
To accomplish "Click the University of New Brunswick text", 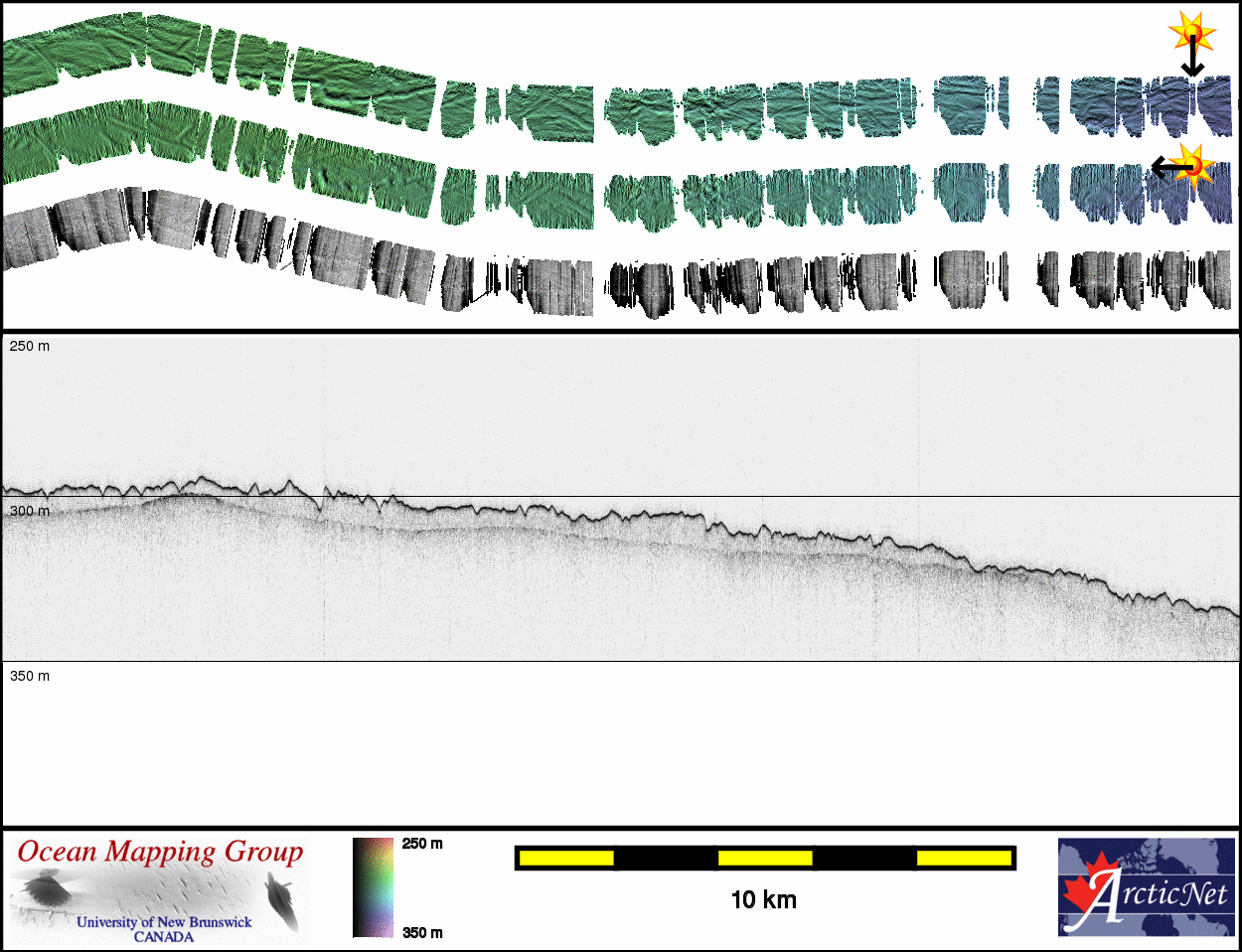I will 164,922.
